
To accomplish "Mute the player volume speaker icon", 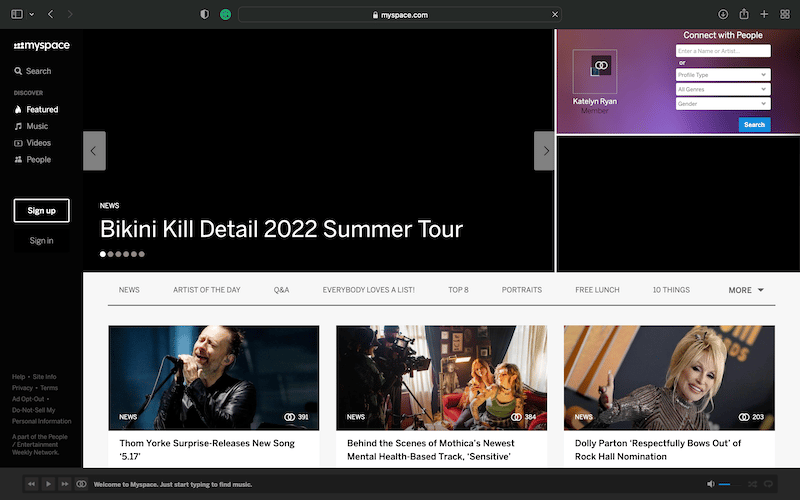I will click(711, 484).
